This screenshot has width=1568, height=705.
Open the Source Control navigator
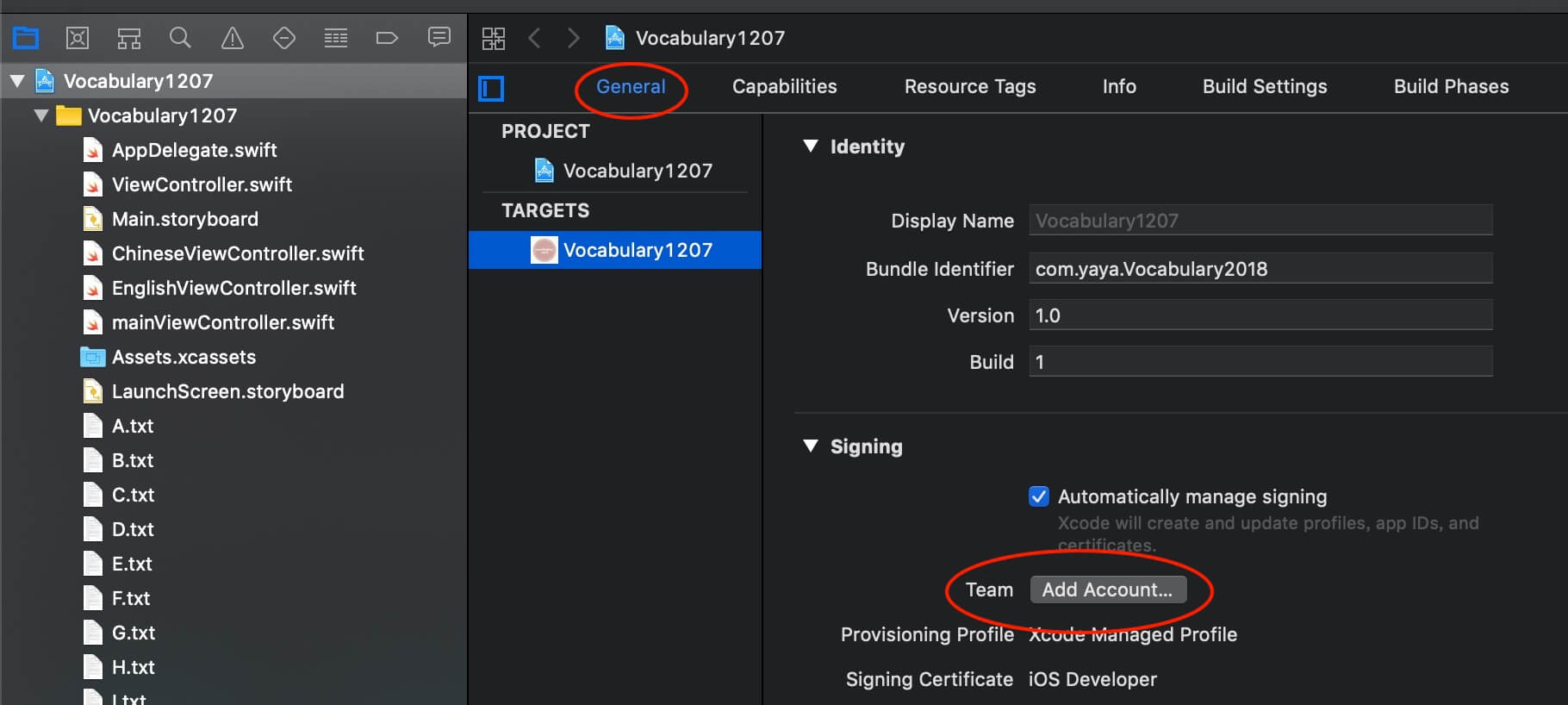(78, 38)
